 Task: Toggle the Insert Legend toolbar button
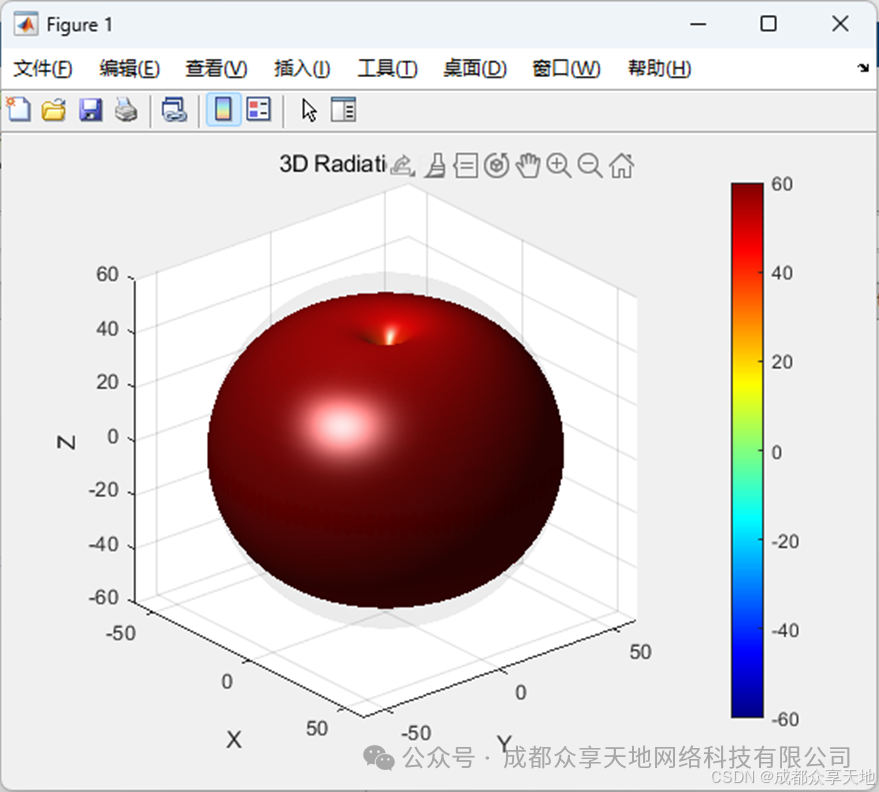[258, 110]
